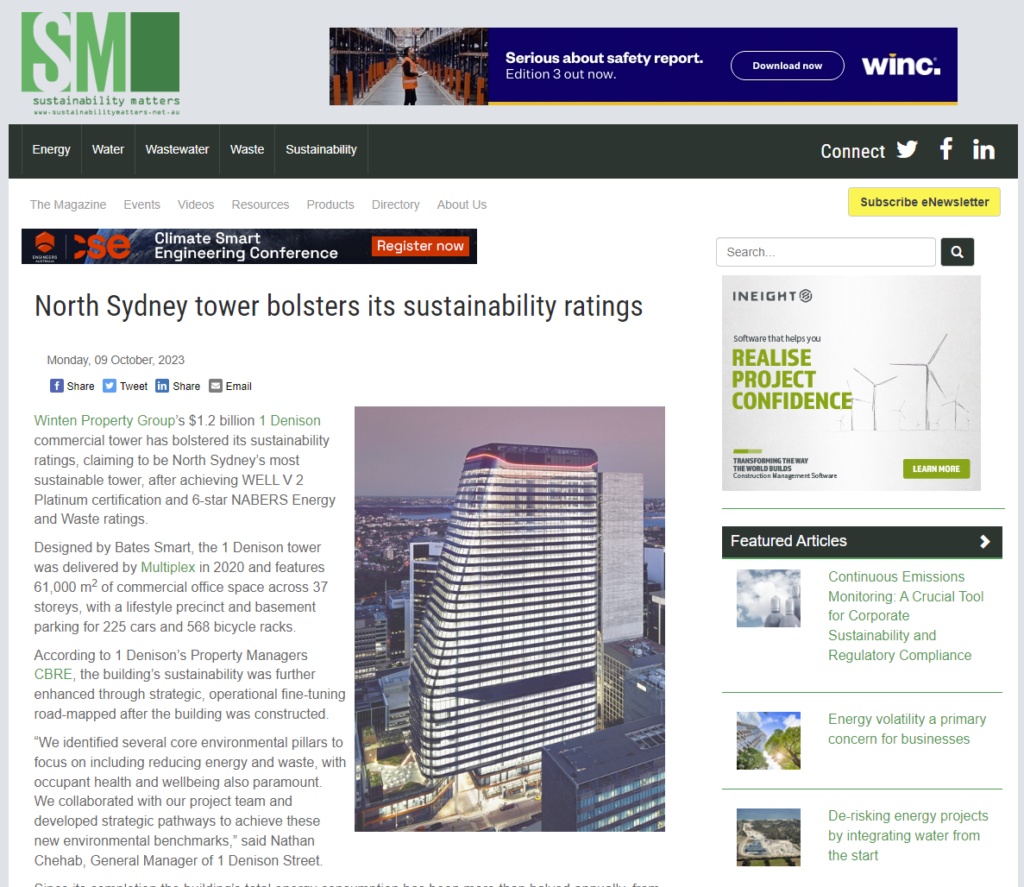Click the Subscribe eNewsletter button

pyautogui.click(x=923, y=201)
